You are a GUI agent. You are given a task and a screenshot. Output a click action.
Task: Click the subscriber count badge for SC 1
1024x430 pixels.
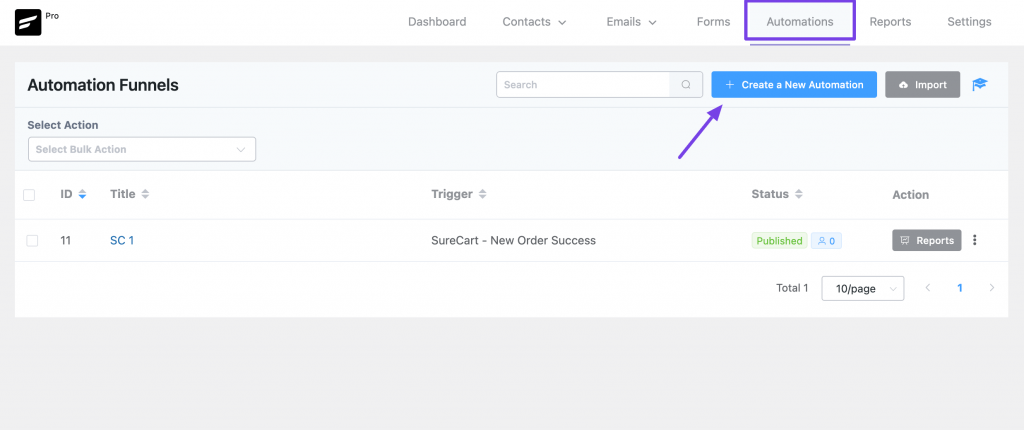click(x=826, y=241)
